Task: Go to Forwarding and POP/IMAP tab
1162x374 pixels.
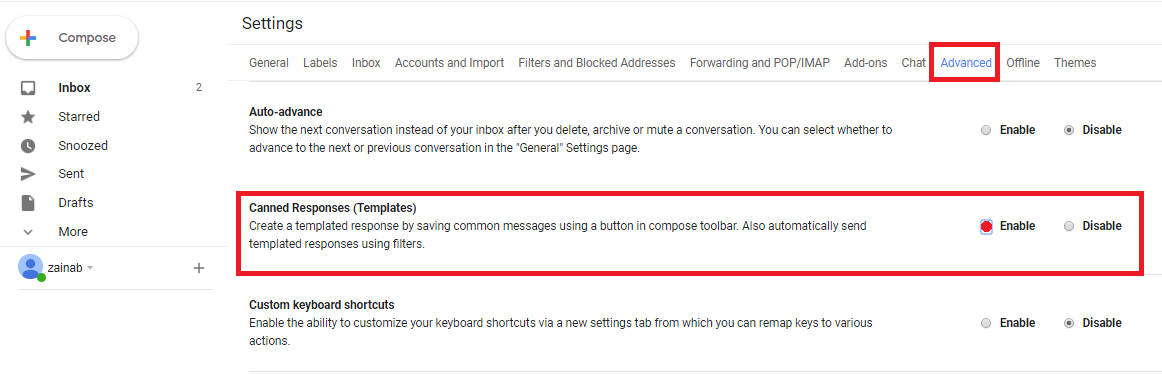Action: [x=760, y=63]
